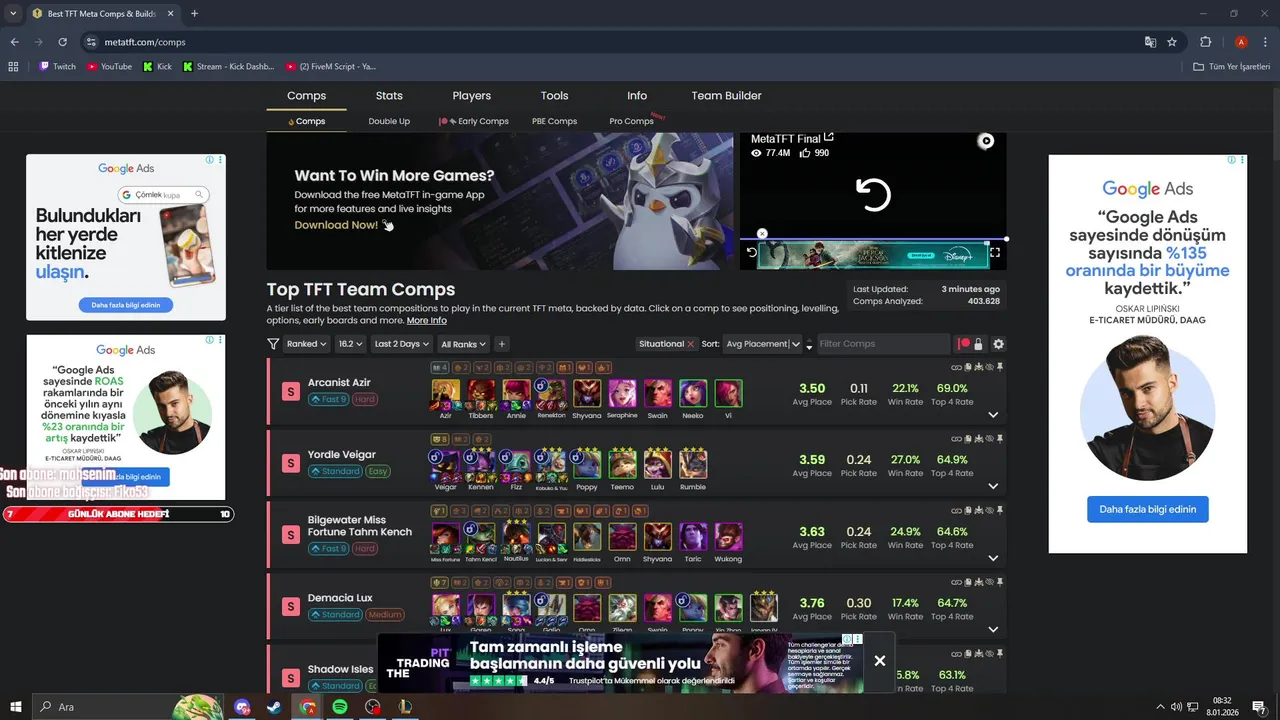Hide the Demacia Lux comp with eye icon
The width and height of the screenshot is (1280, 720).
(x=989, y=581)
